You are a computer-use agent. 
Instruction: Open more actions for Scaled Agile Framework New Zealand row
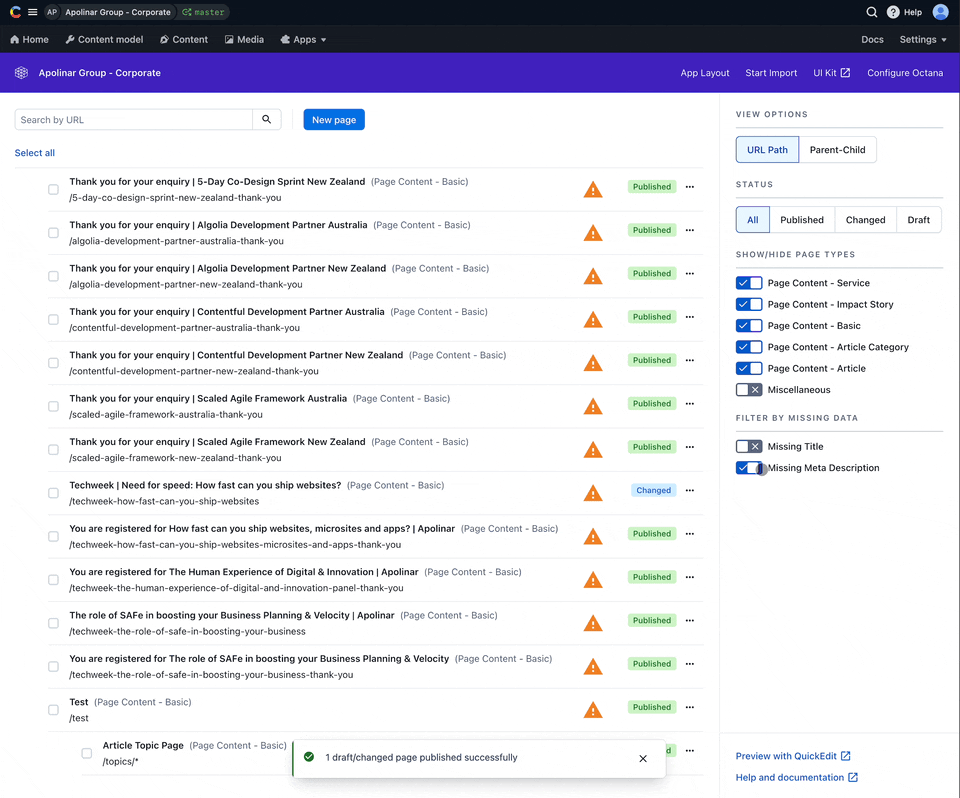pos(690,447)
